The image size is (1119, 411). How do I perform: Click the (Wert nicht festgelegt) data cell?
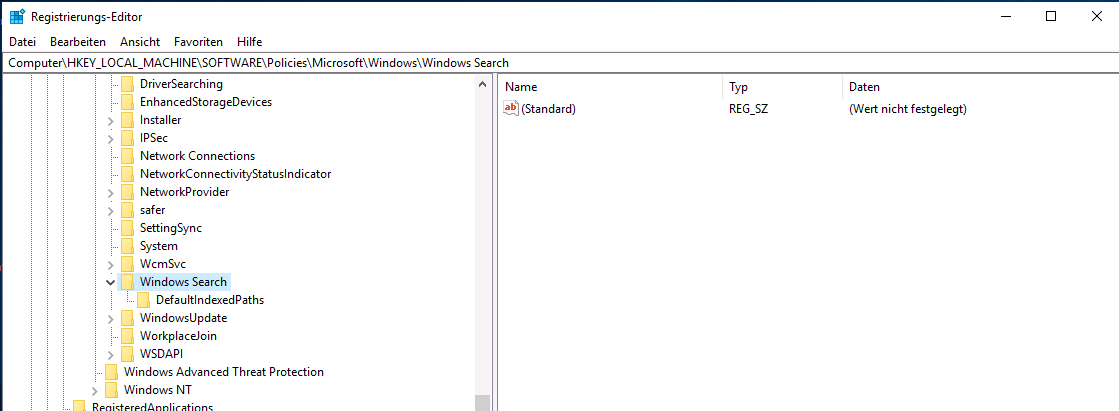coord(908,109)
